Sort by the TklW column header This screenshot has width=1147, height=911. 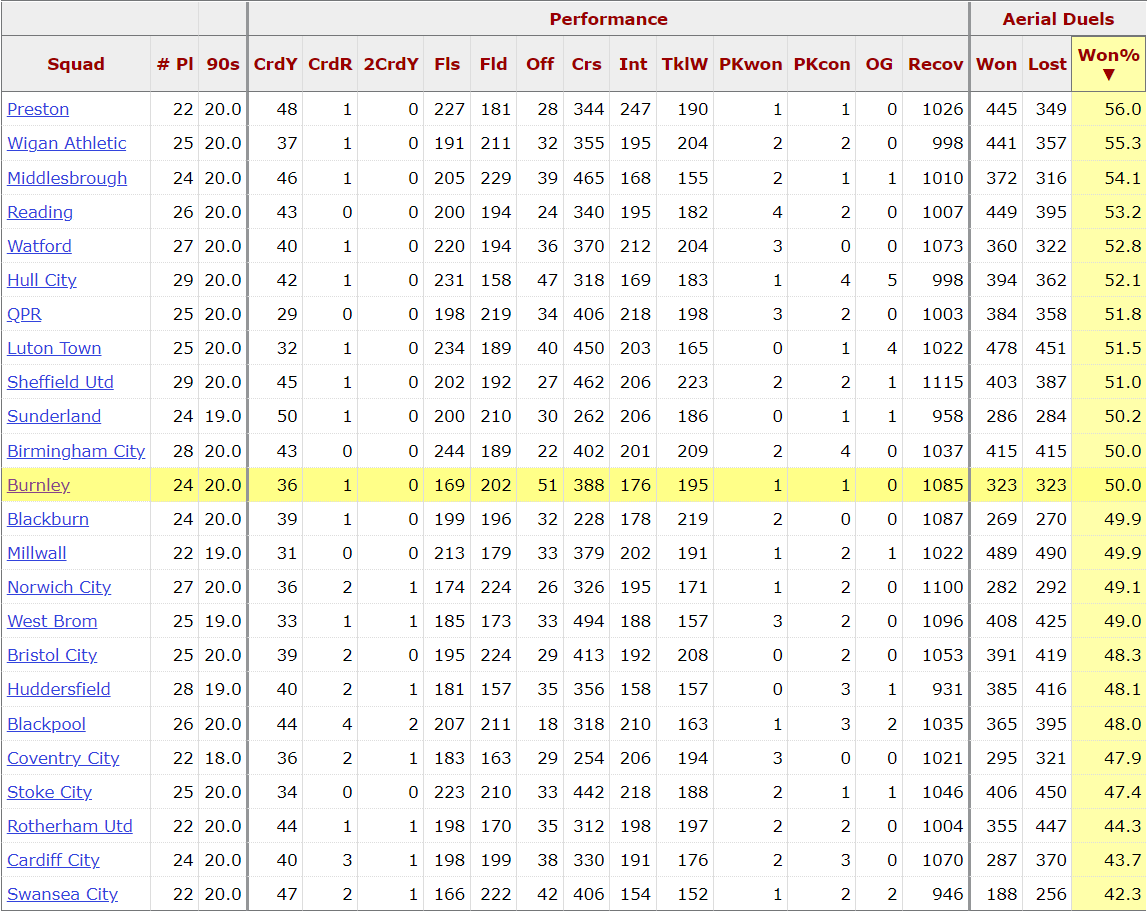pos(684,64)
